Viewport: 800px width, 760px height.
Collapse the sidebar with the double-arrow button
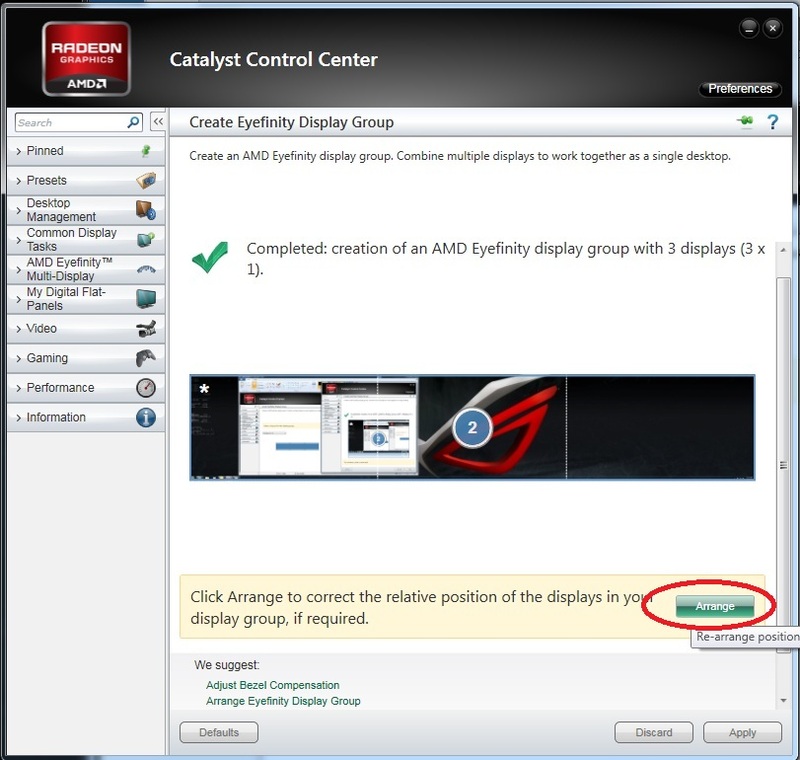click(x=158, y=122)
